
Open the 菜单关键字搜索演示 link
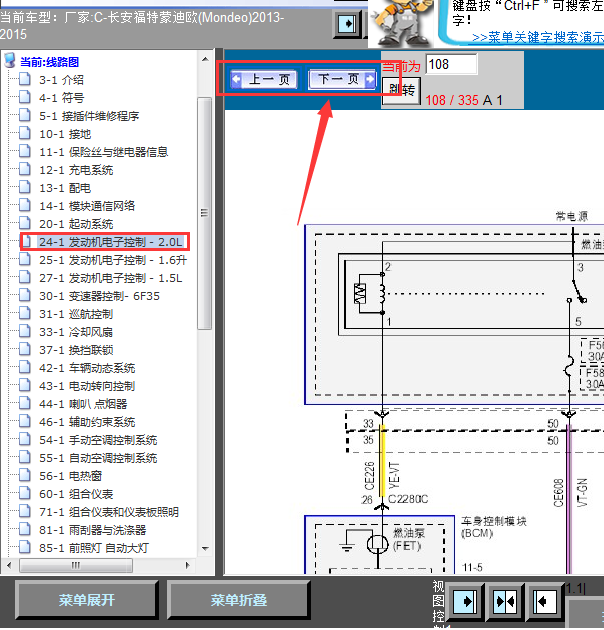tap(538, 37)
